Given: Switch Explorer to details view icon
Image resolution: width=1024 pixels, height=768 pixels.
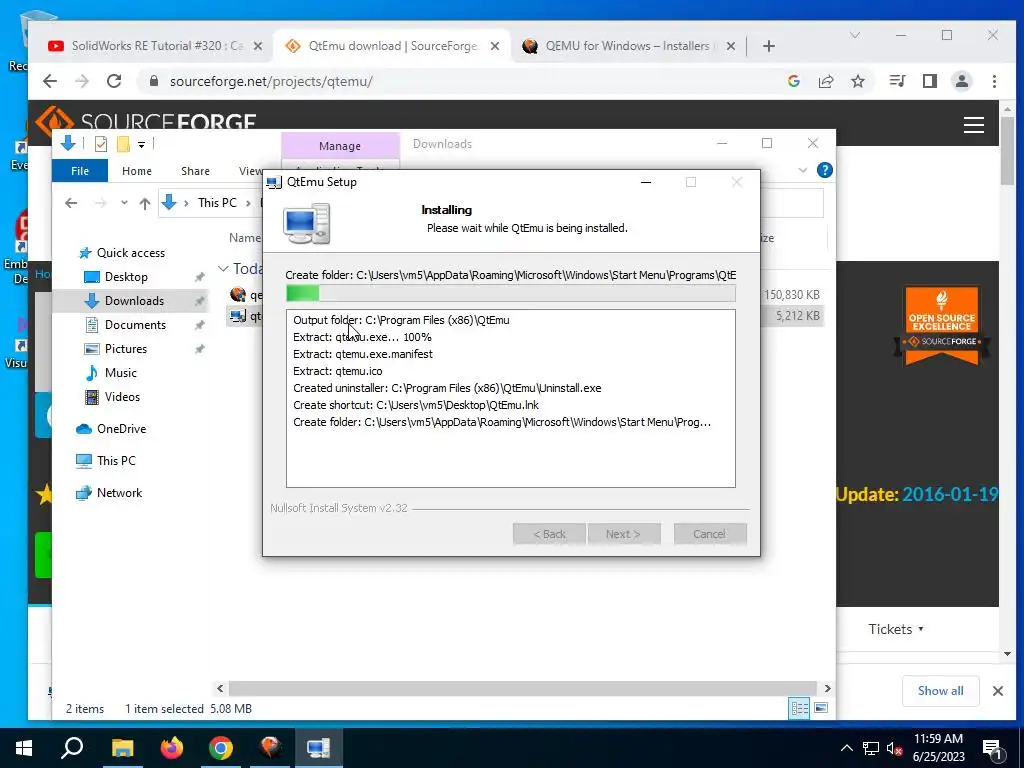Looking at the screenshot, I should point(799,708).
